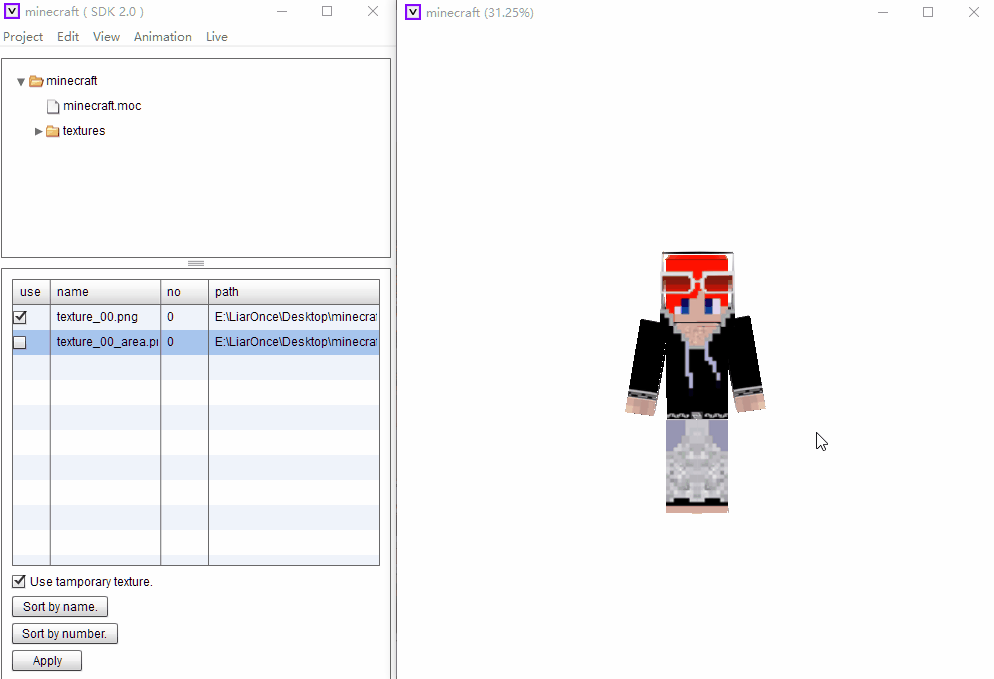This screenshot has height=679, width=994.
Task: Enable the use checkbox for texture_00_area texture
Action: 18,342
